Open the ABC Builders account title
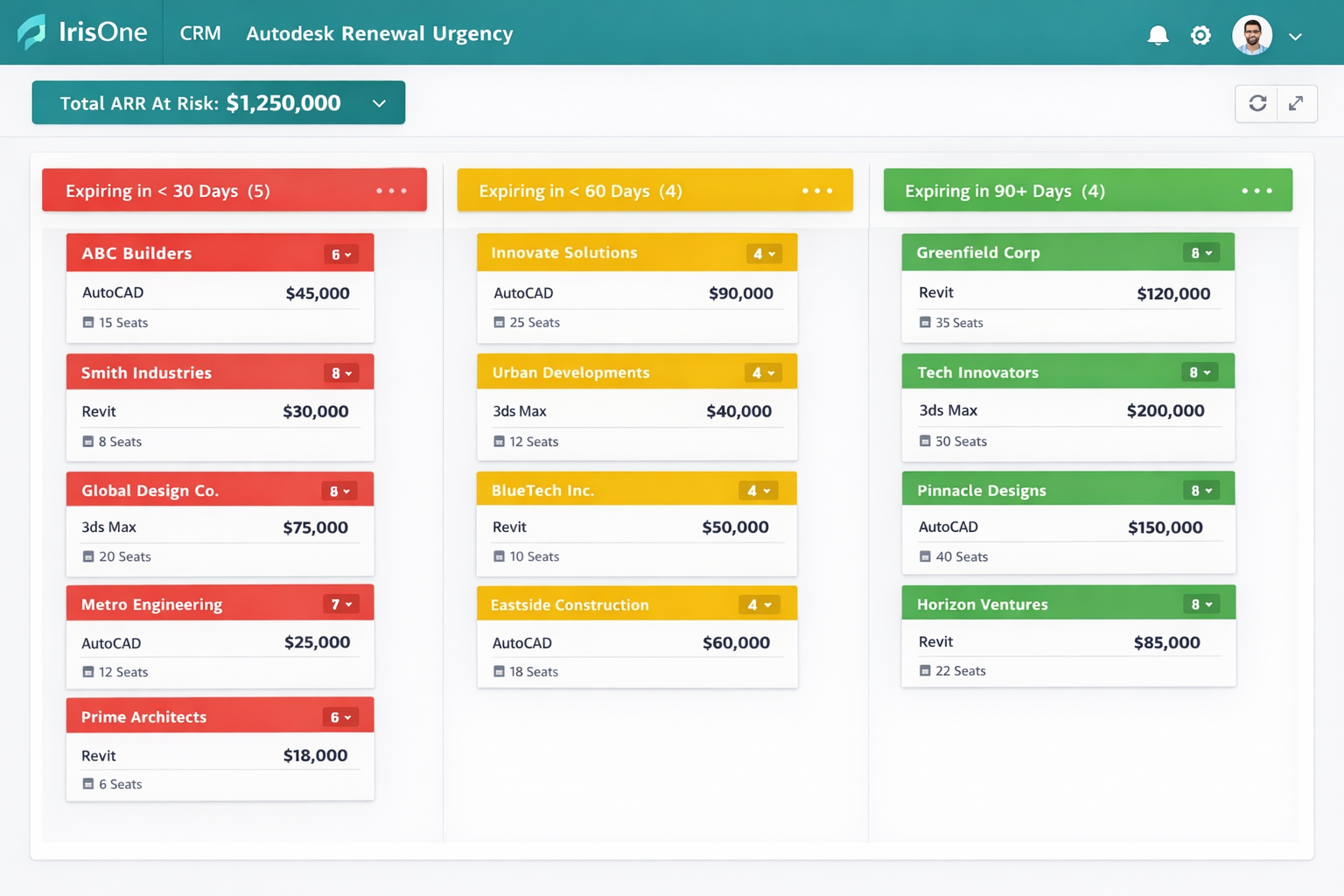The width and height of the screenshot is (1344, 896). (136, 254)
